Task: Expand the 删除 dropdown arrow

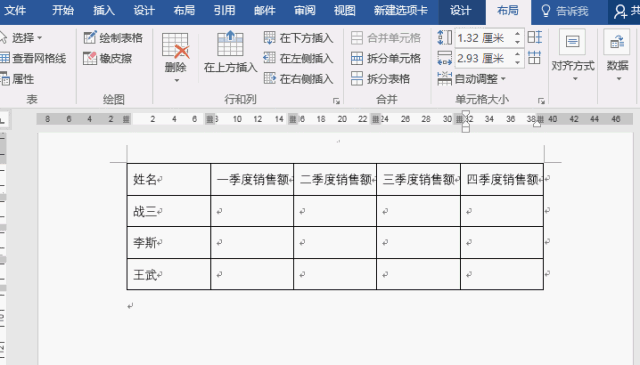Action: [x=176, y=80]
